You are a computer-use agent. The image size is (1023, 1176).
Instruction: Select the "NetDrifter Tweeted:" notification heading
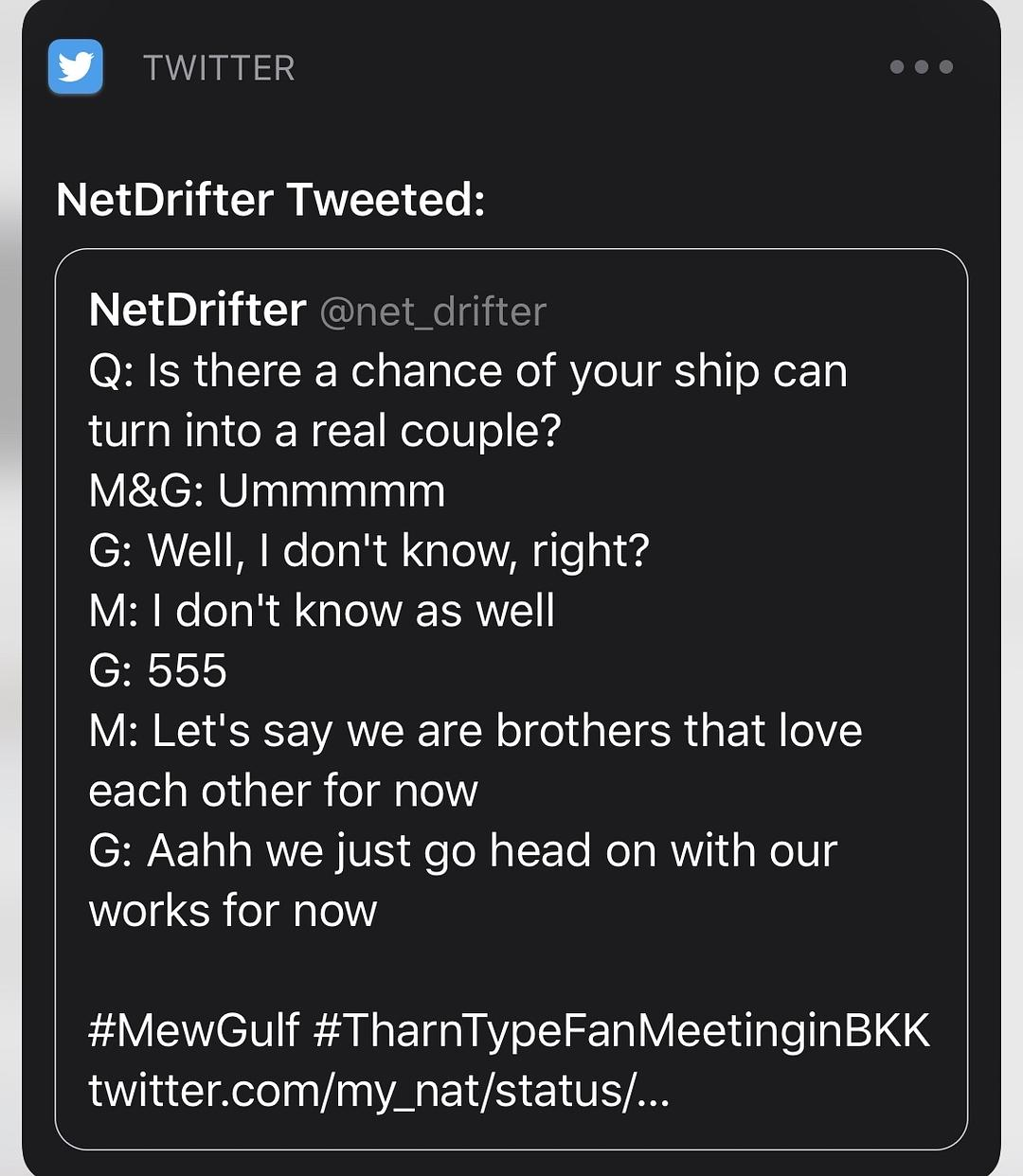tap(270, 200)
